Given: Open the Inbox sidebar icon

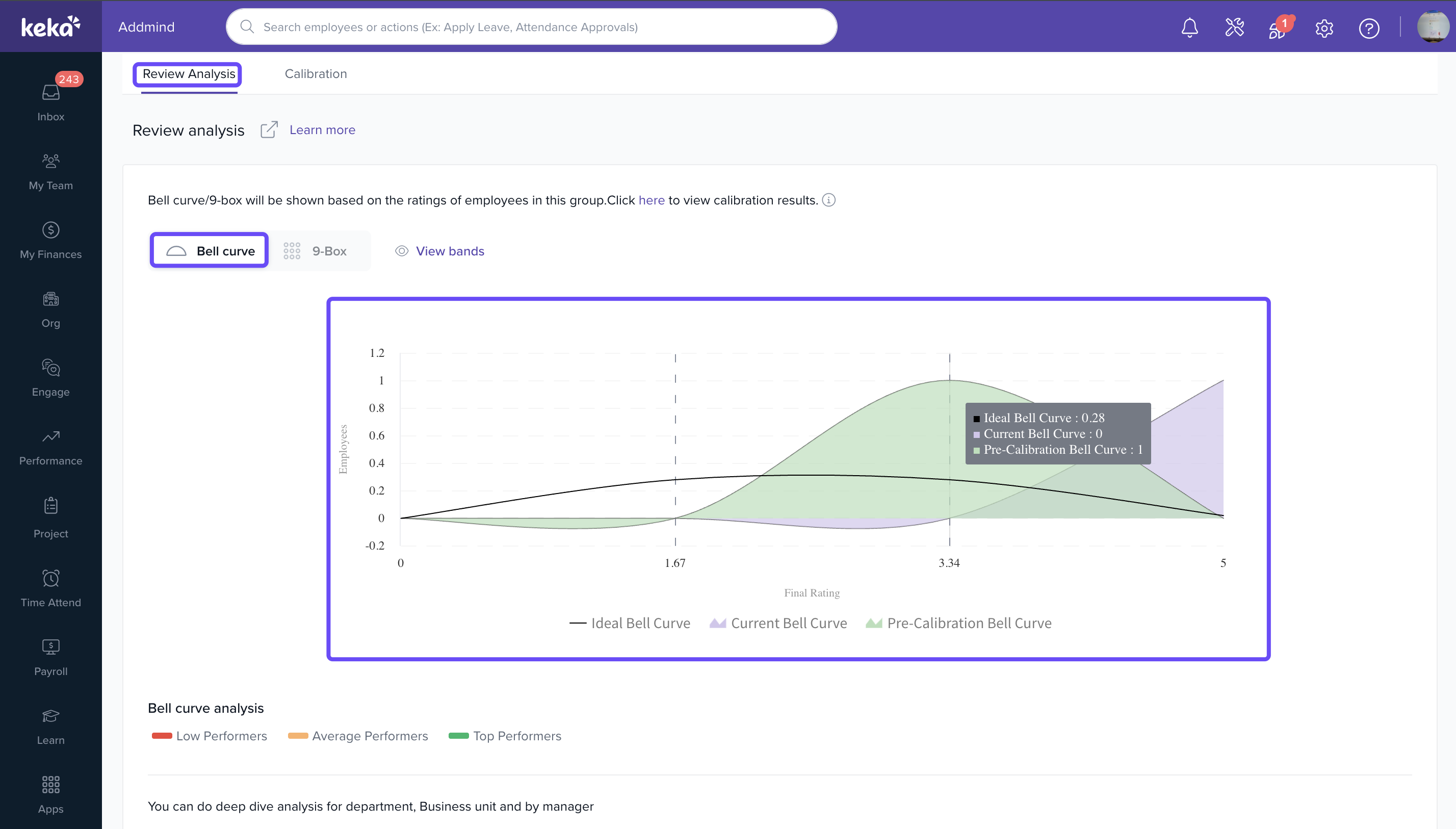Looking at the screenshot, I should tap(50, 93).
